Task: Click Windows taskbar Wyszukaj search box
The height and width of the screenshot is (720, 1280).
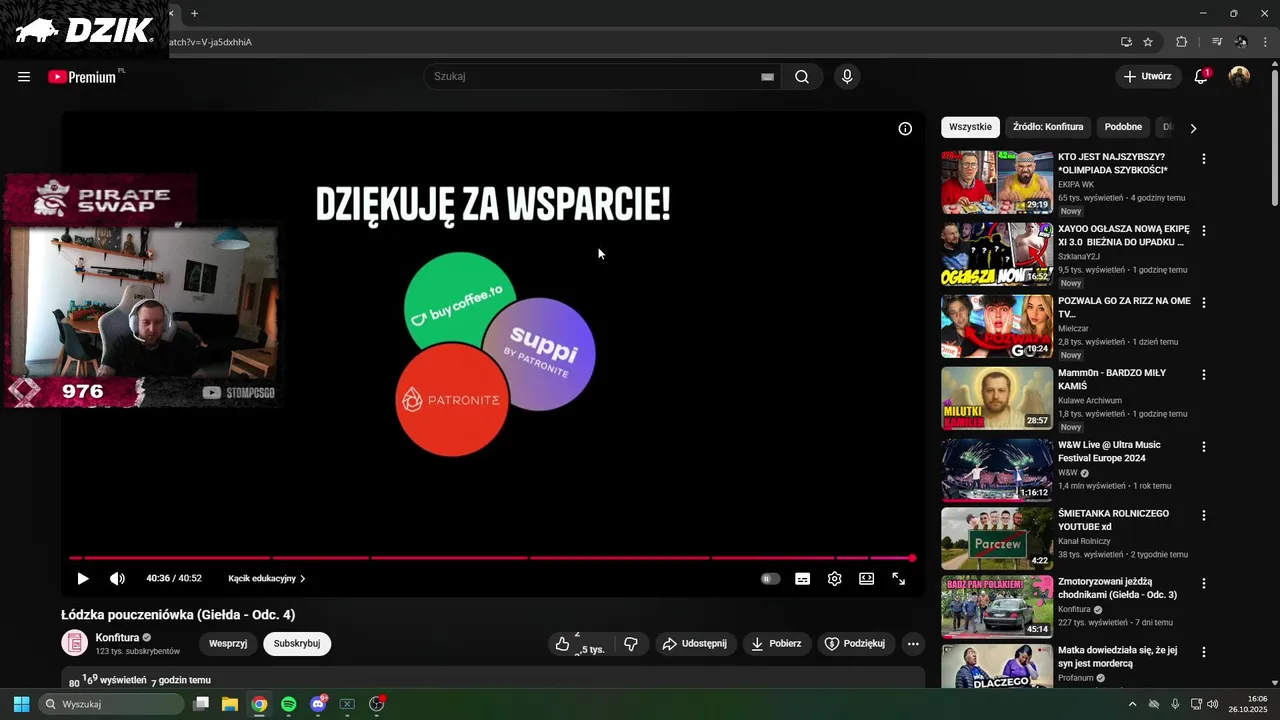Action: 111,704
